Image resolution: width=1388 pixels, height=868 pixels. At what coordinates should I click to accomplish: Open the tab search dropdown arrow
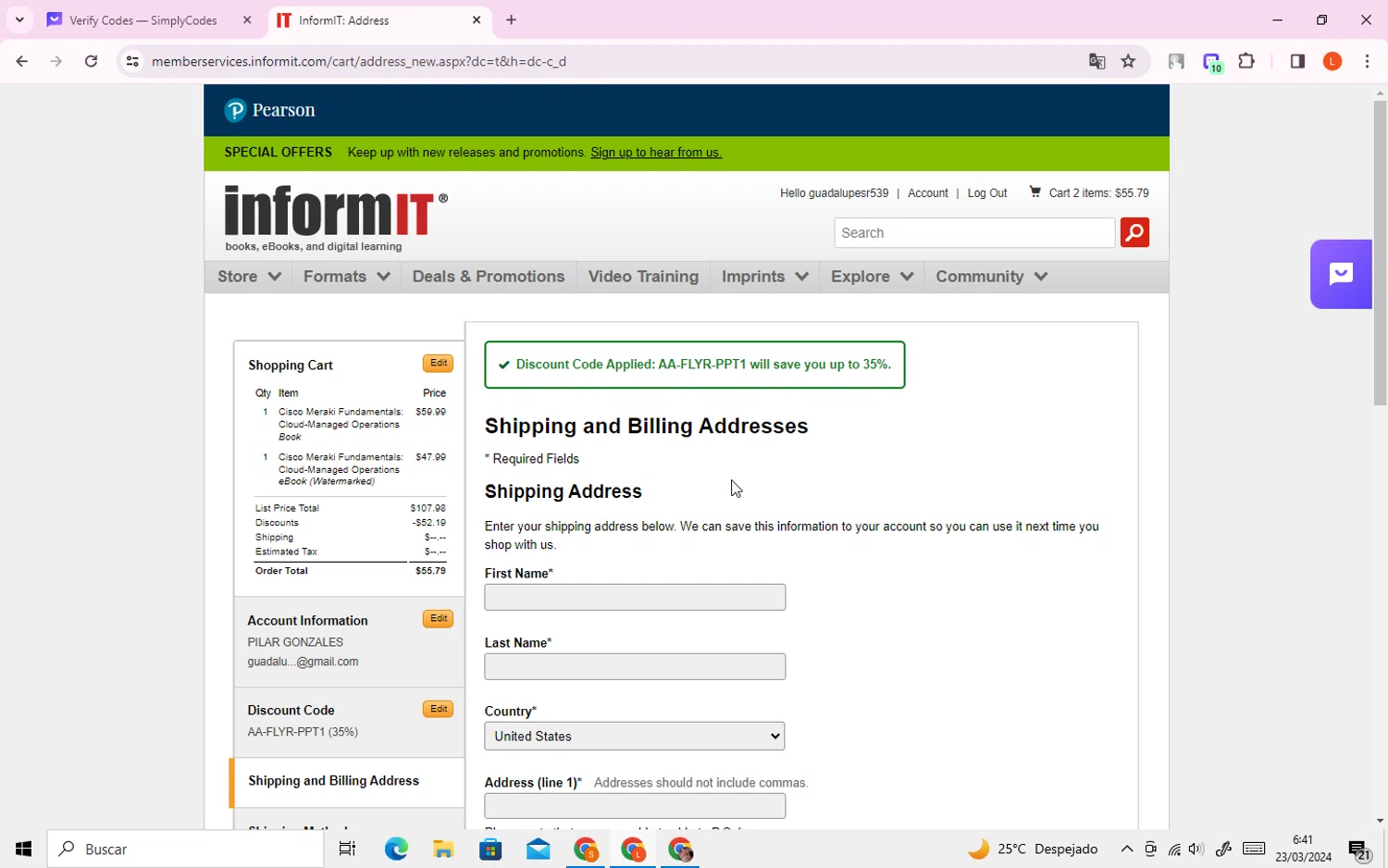tap(19, 19)
